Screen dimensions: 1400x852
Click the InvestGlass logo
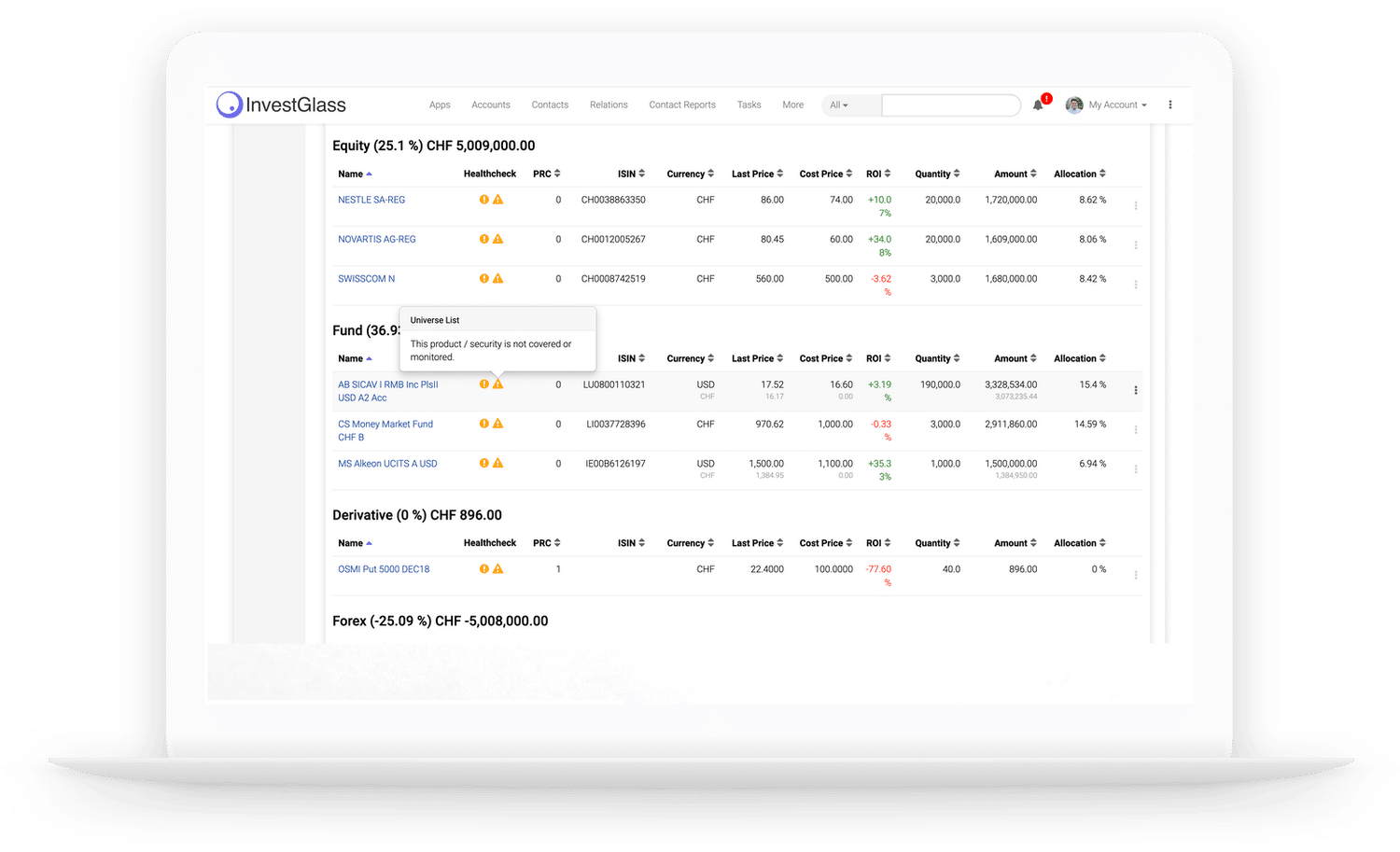tap(281, 105)
